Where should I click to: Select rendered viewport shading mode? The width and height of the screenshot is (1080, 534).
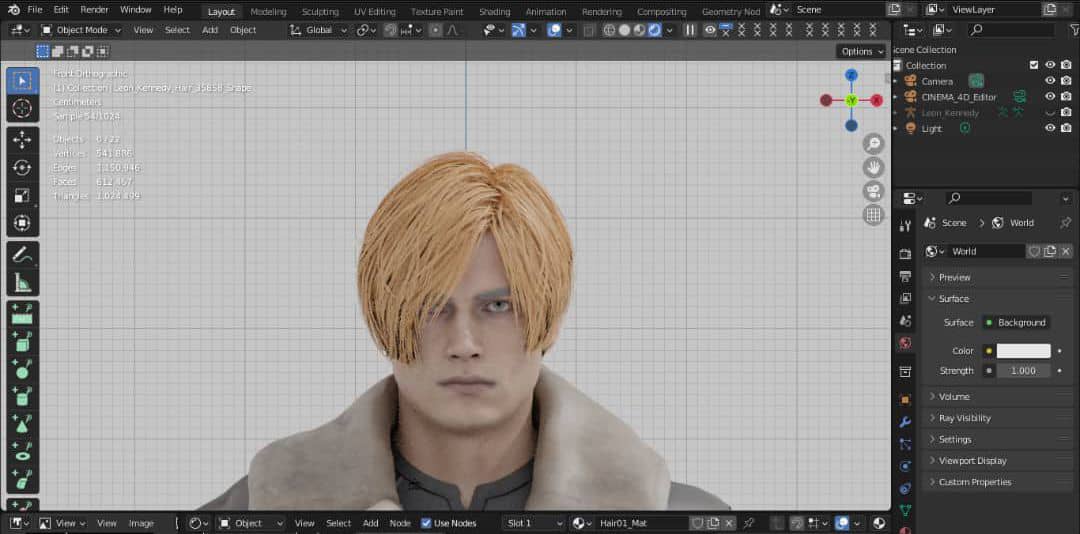pyautogui.click(x=654, y=30)
